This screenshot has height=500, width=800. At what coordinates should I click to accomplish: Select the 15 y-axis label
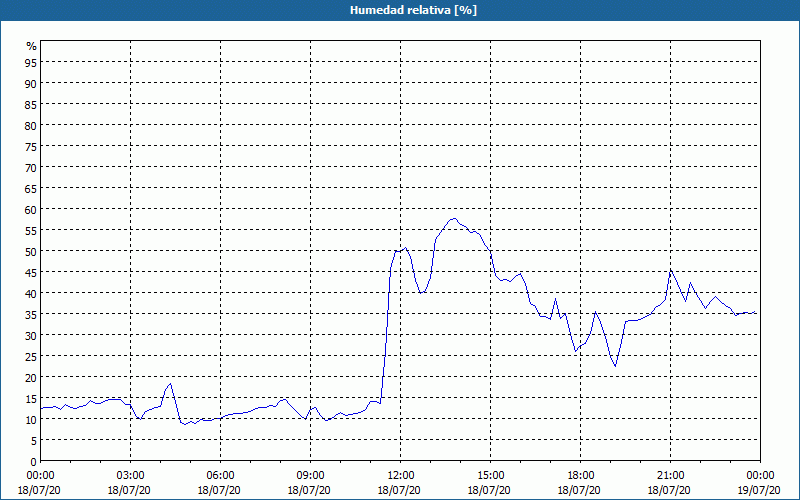(31, 399)
